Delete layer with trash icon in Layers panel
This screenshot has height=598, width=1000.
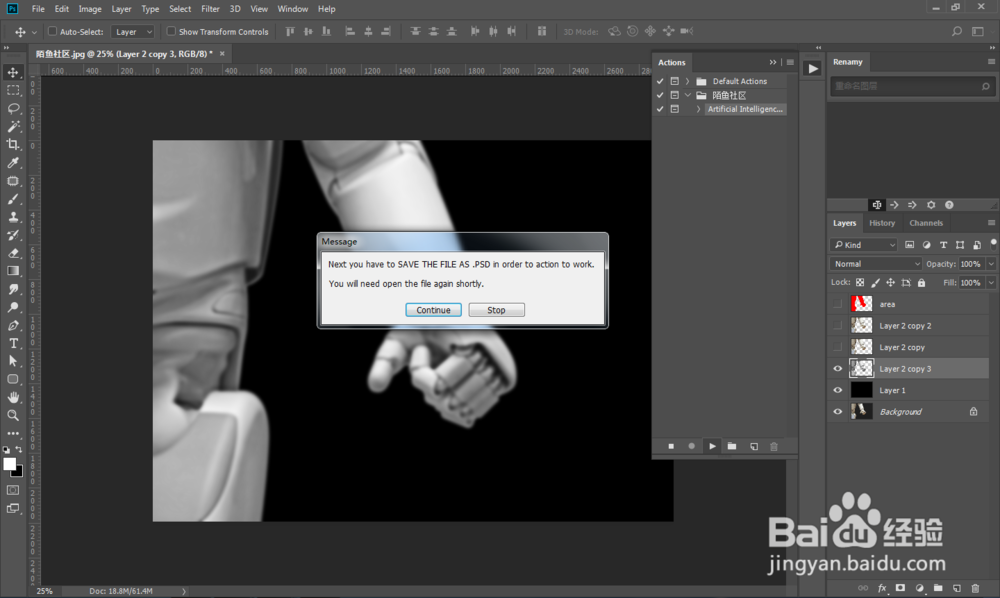[x=974, y=588]
